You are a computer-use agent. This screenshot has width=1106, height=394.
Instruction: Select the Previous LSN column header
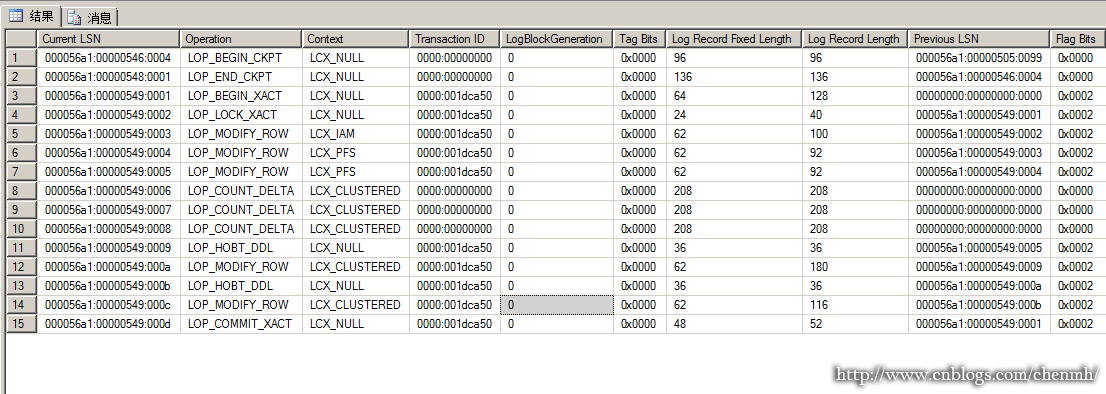click(x=980, y=39)
